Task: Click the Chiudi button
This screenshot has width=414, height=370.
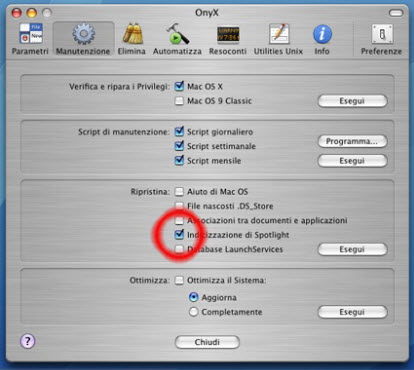Action: point(207,342)
